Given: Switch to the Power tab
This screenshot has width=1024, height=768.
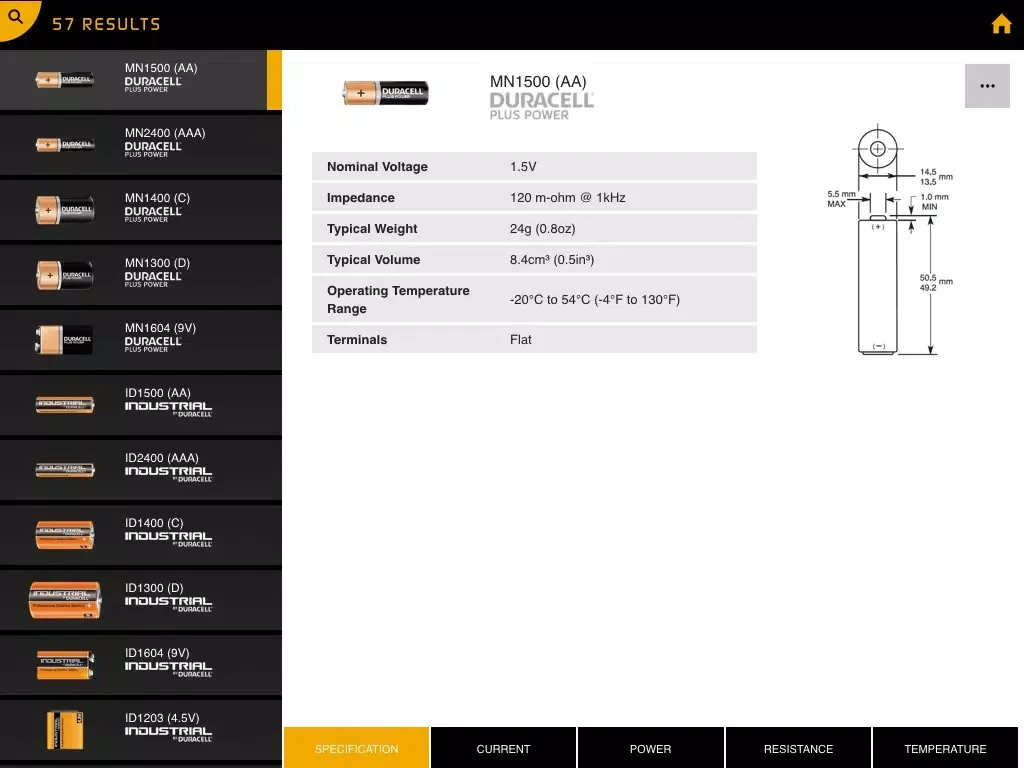Looking at the screenshot, I should pos(650,748).
